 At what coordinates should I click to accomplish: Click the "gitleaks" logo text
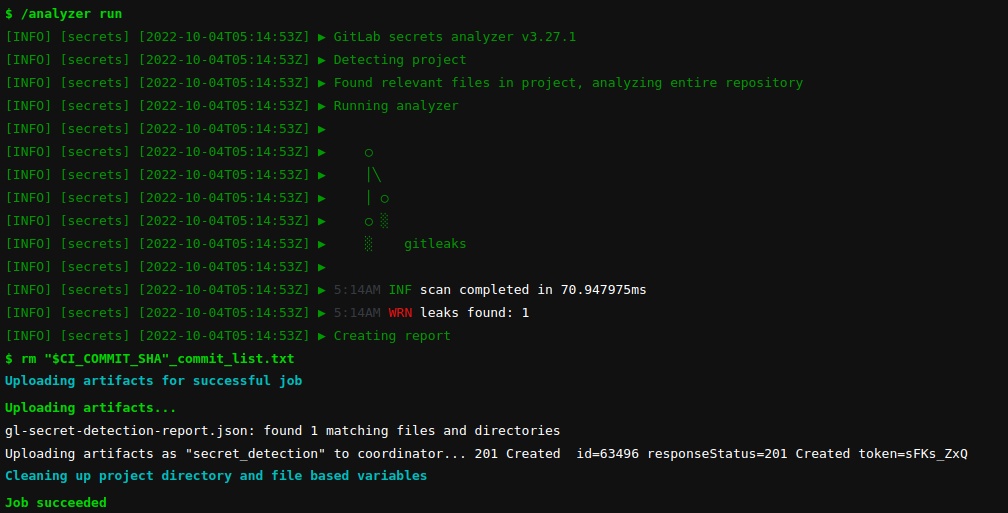coord(435,244)
